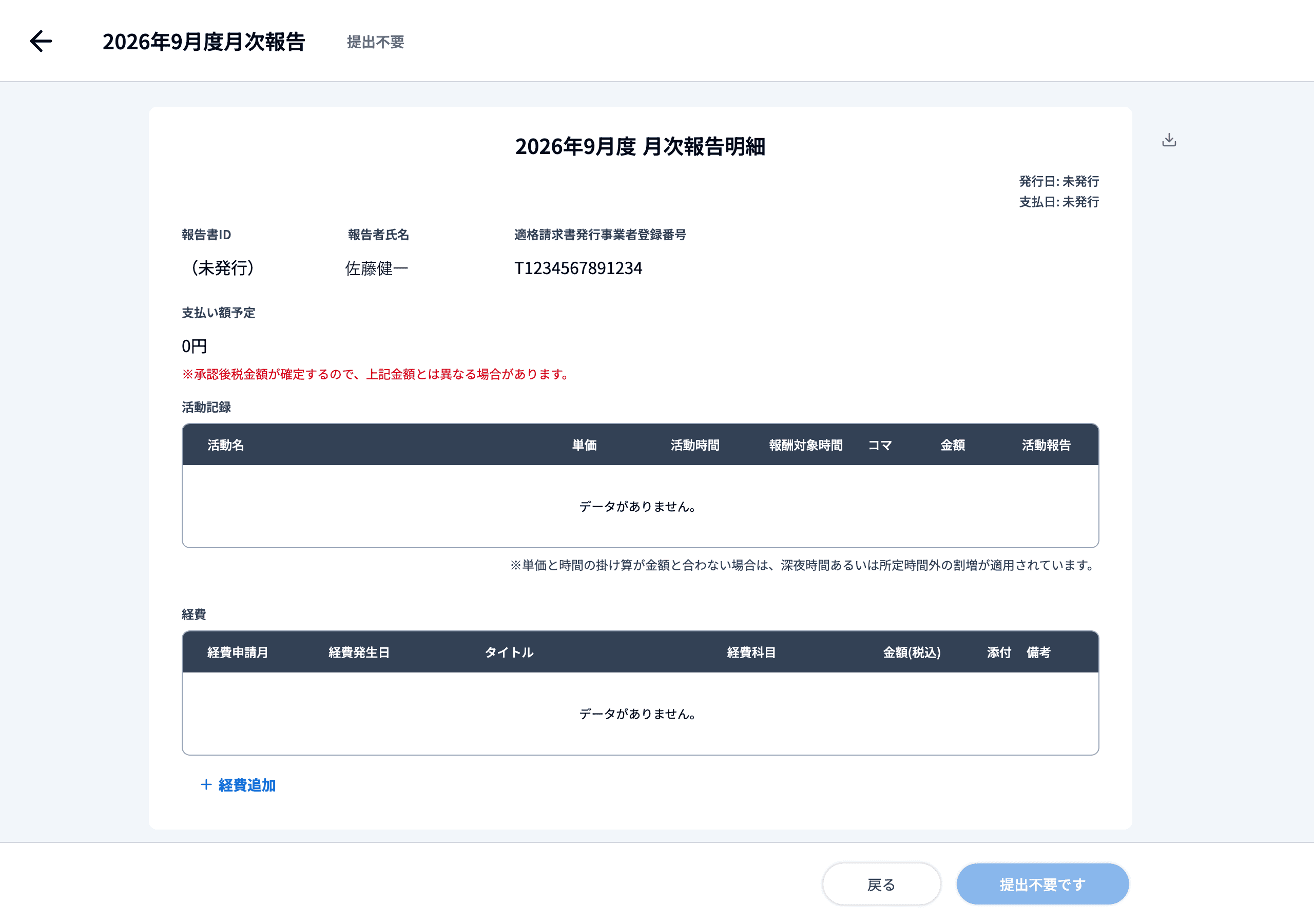This screenshot has width=1314, height=924.
Task: Click the 活動報告 column header
Action: (1046, 445)
